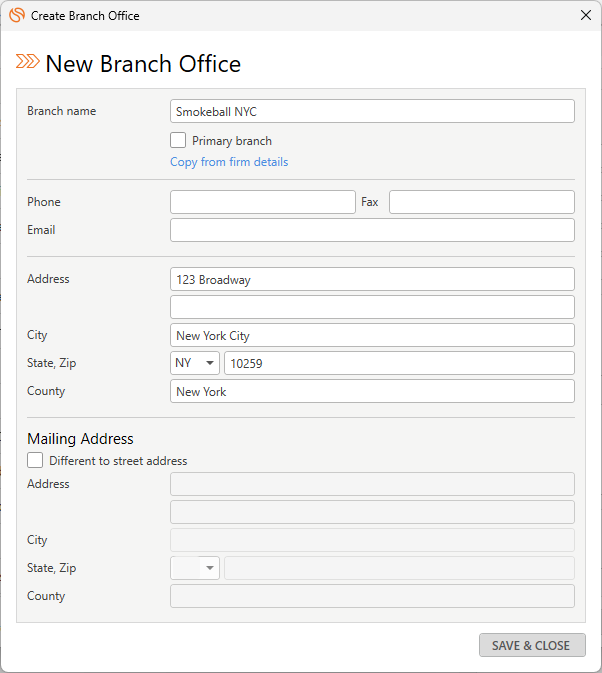Close the Create Branch Office dialog

coord(586,15)
